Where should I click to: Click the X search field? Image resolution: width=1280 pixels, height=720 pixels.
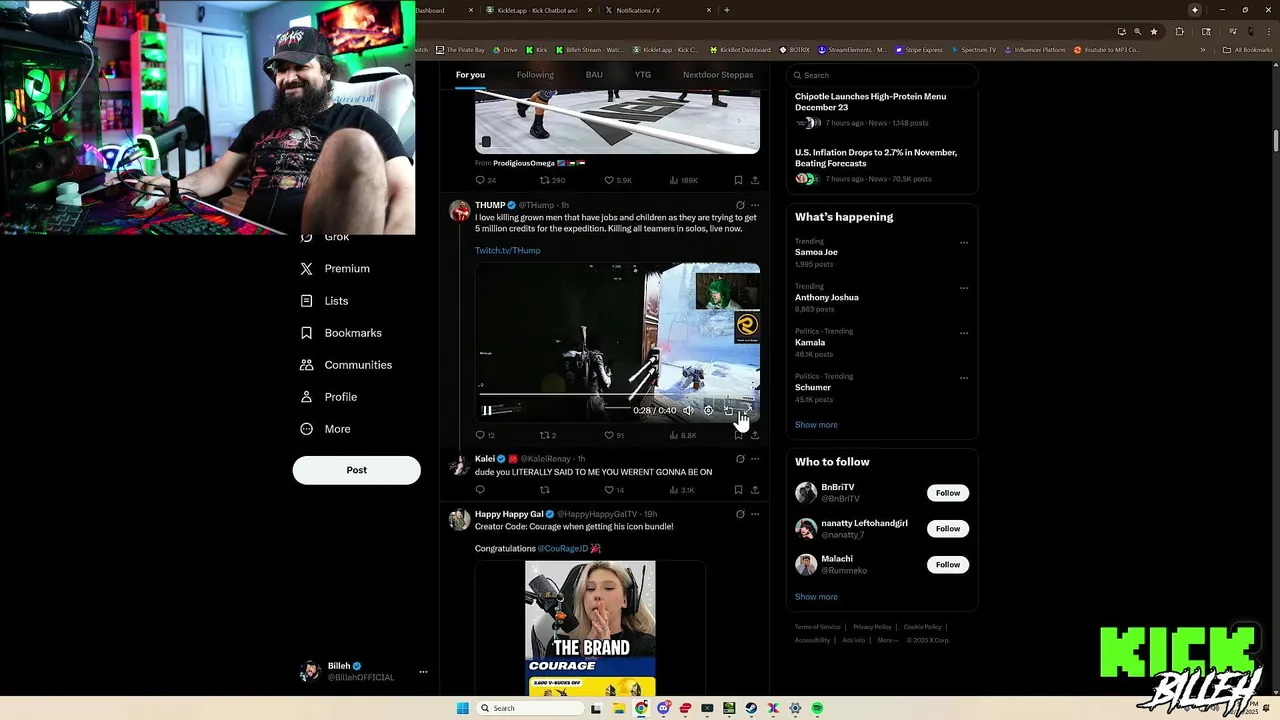pyautogui.click(x=882, y=75)
